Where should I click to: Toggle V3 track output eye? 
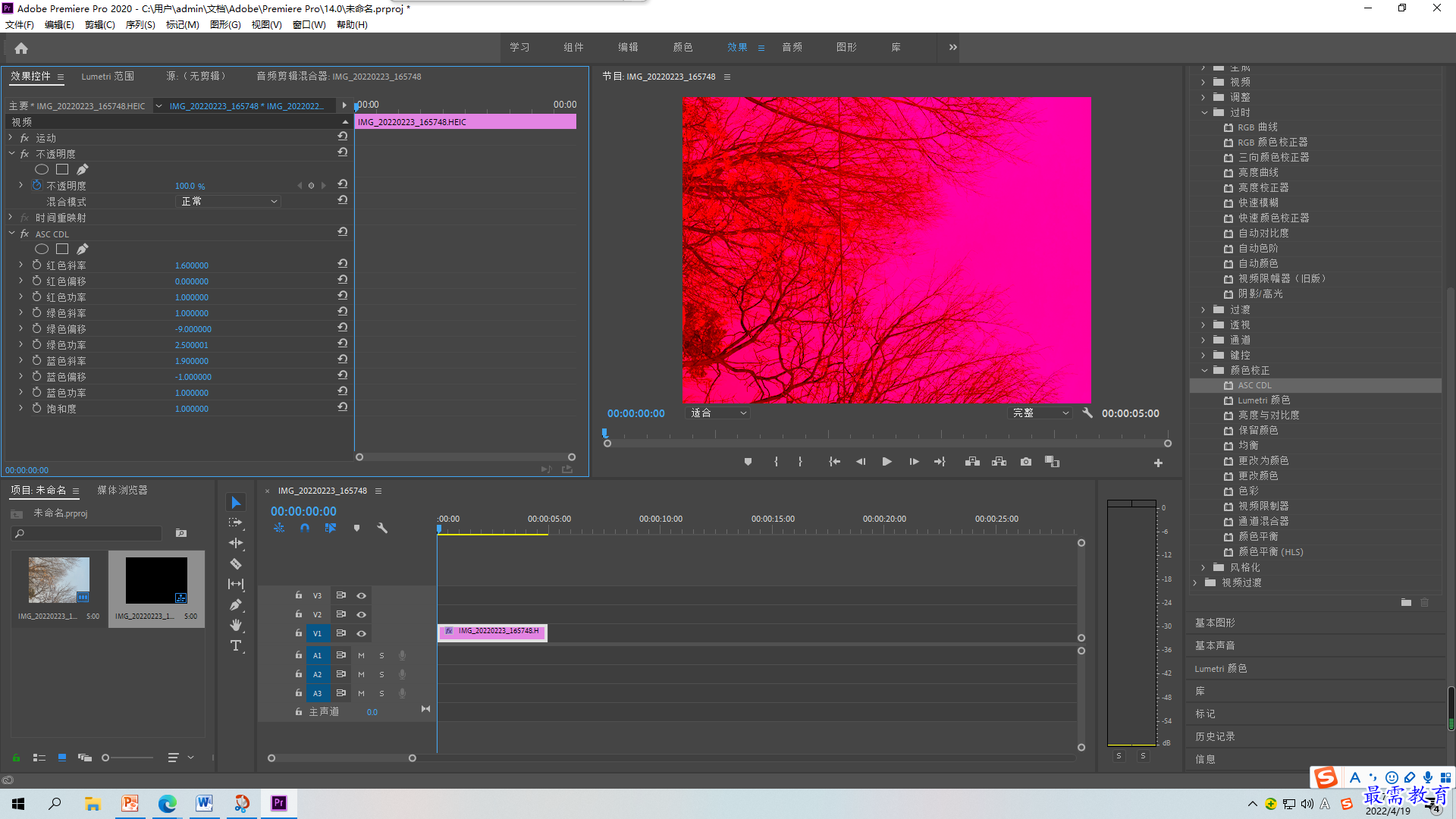pyautogui.click(x=362, y=595)
